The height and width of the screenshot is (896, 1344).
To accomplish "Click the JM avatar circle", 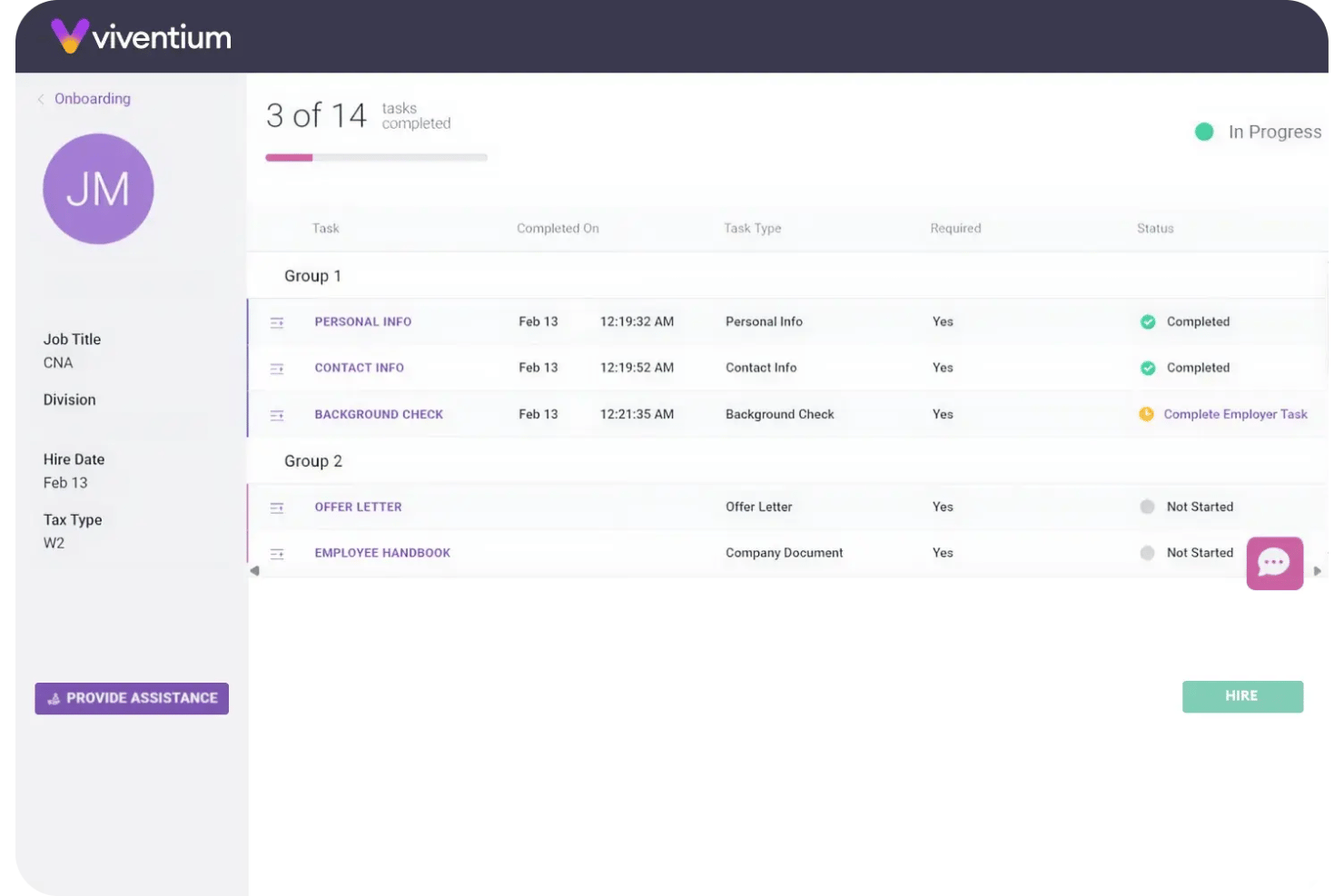I will pos(98,189).
